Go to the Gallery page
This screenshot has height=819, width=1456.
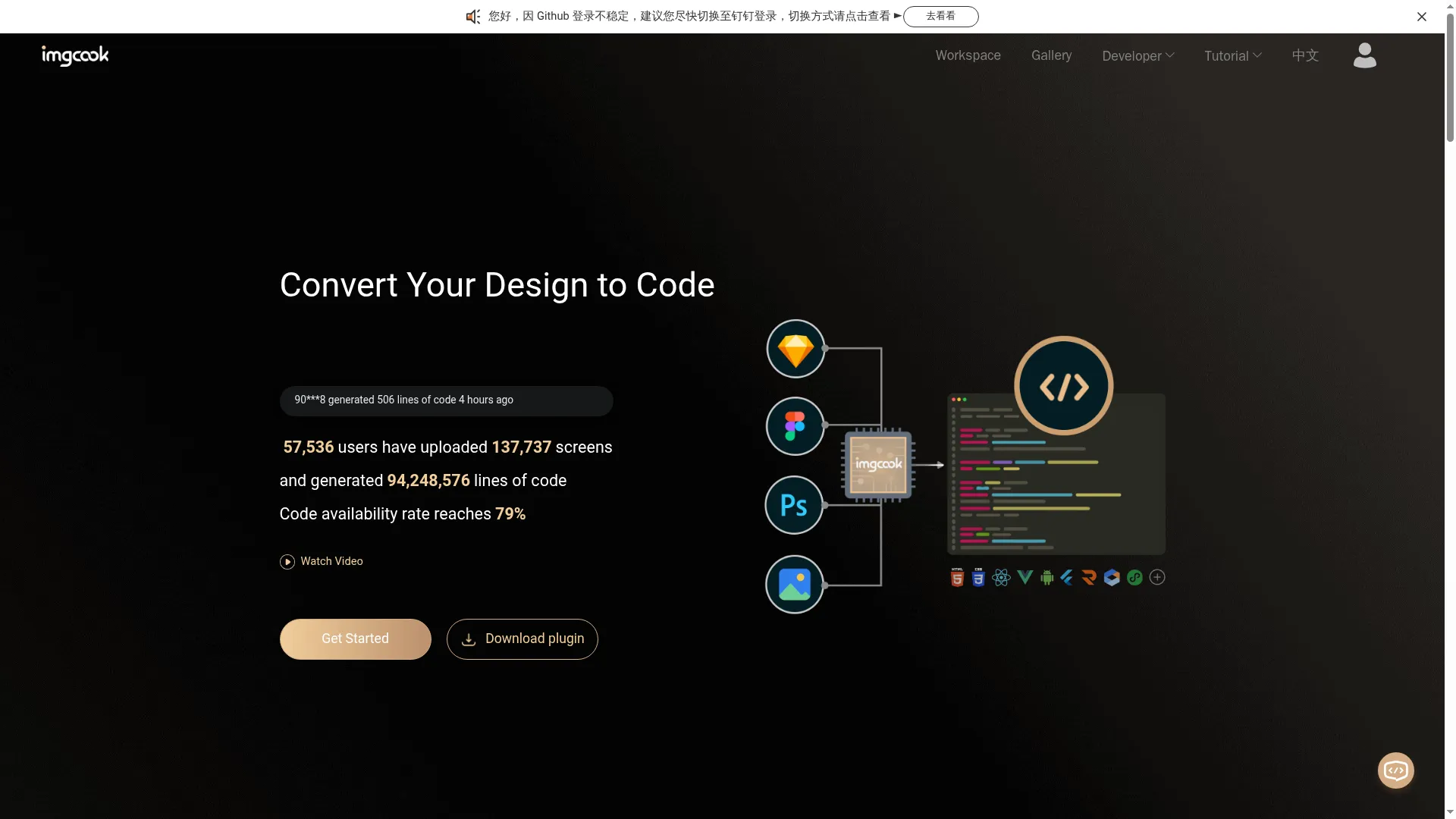coord(1051,55)
